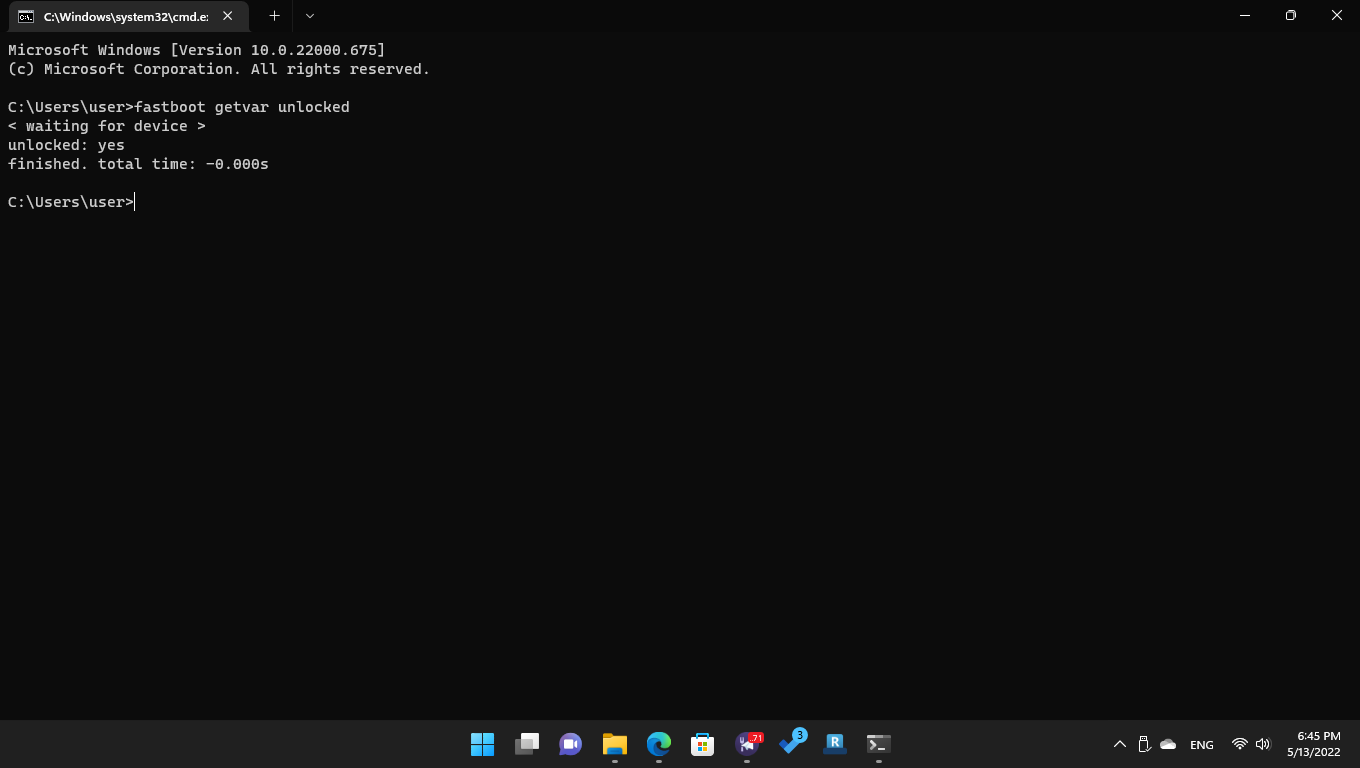Open the blue R app in taskbar
This screenshot has width=1360, height=768.
[835, 744]
